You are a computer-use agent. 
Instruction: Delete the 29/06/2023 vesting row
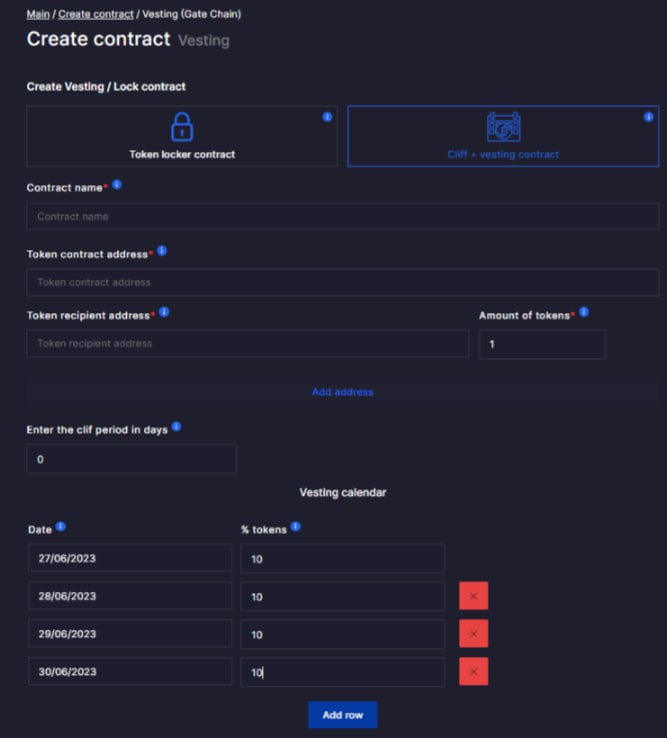click(x=474, y=634)
